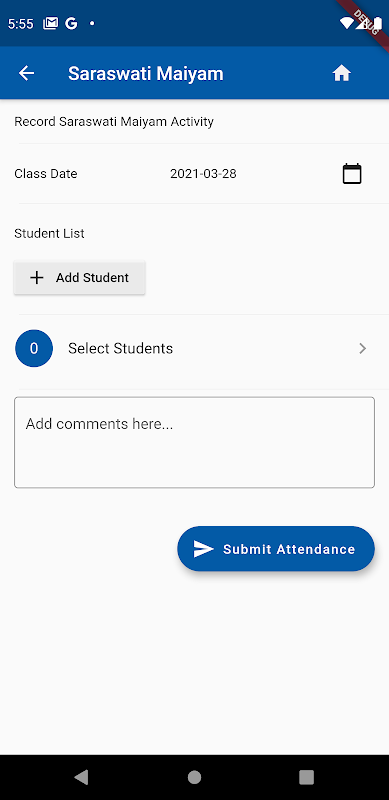Tap the back arrow in header
This screenshot has width=389, height=800.
(x=27, y=73)
